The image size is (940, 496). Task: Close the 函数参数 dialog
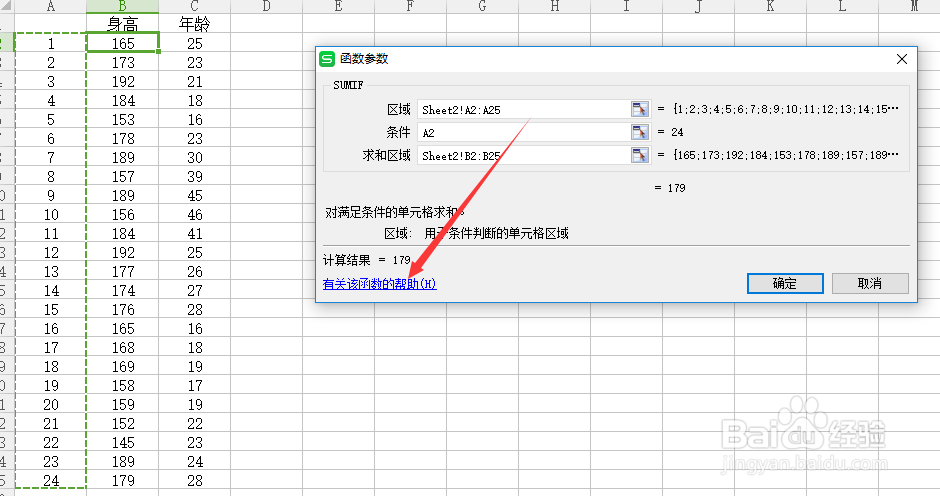click(902, 59)
